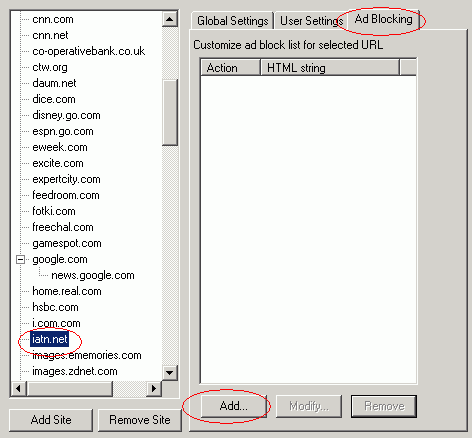The width and height of the screenshot is (472, 438).
Task: Select disney.go.com in the site tree
Action: (66, 115)
